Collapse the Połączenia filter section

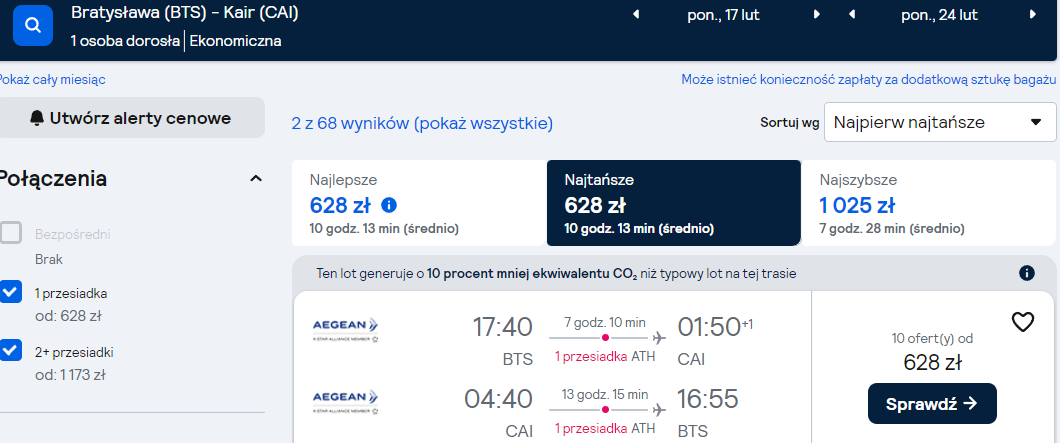pos(256,179)
